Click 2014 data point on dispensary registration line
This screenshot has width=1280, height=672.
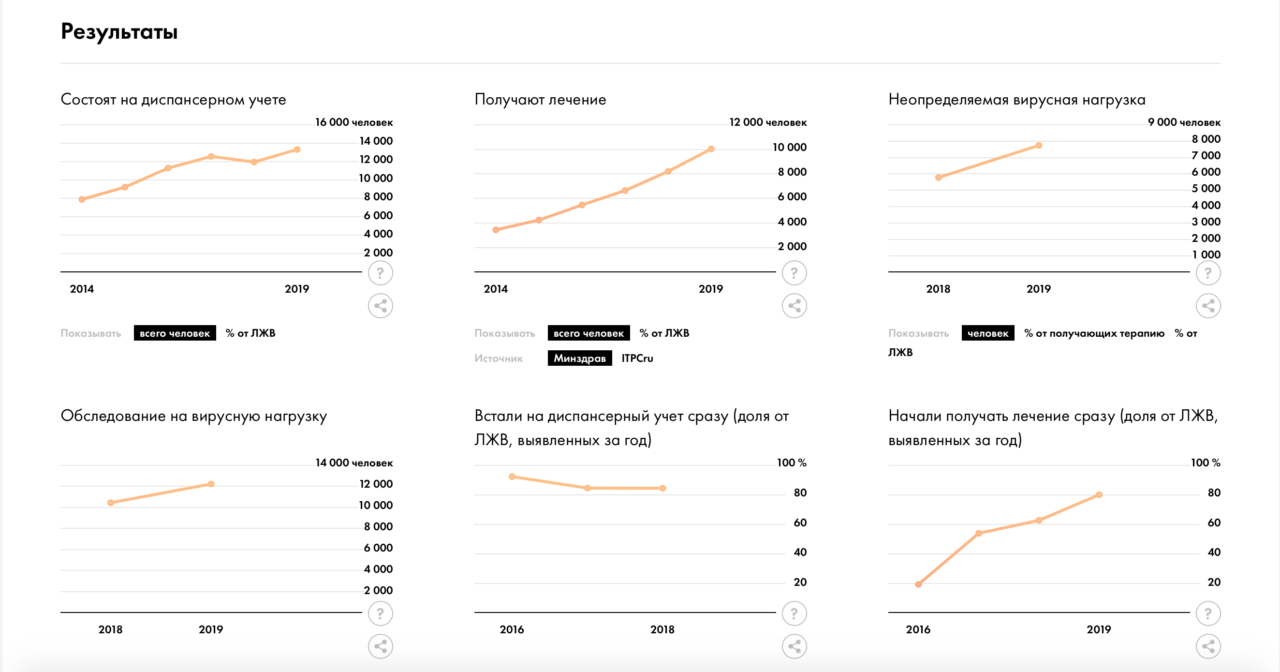click(82, 199)
